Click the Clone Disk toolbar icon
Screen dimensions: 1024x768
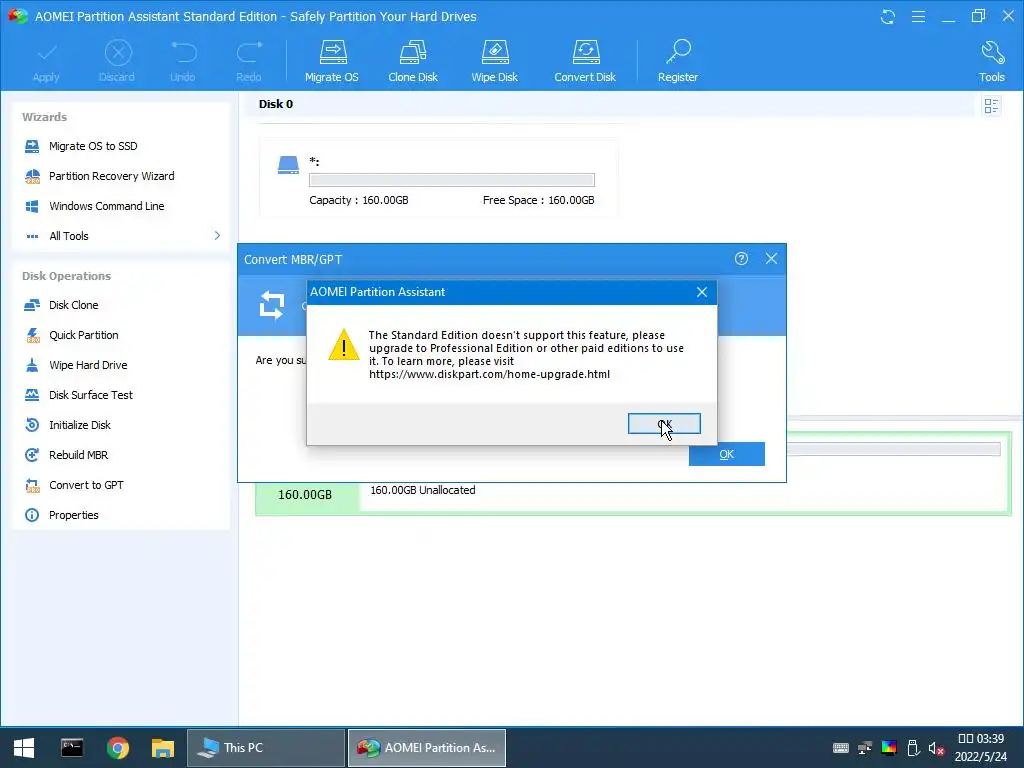point(413,61)
